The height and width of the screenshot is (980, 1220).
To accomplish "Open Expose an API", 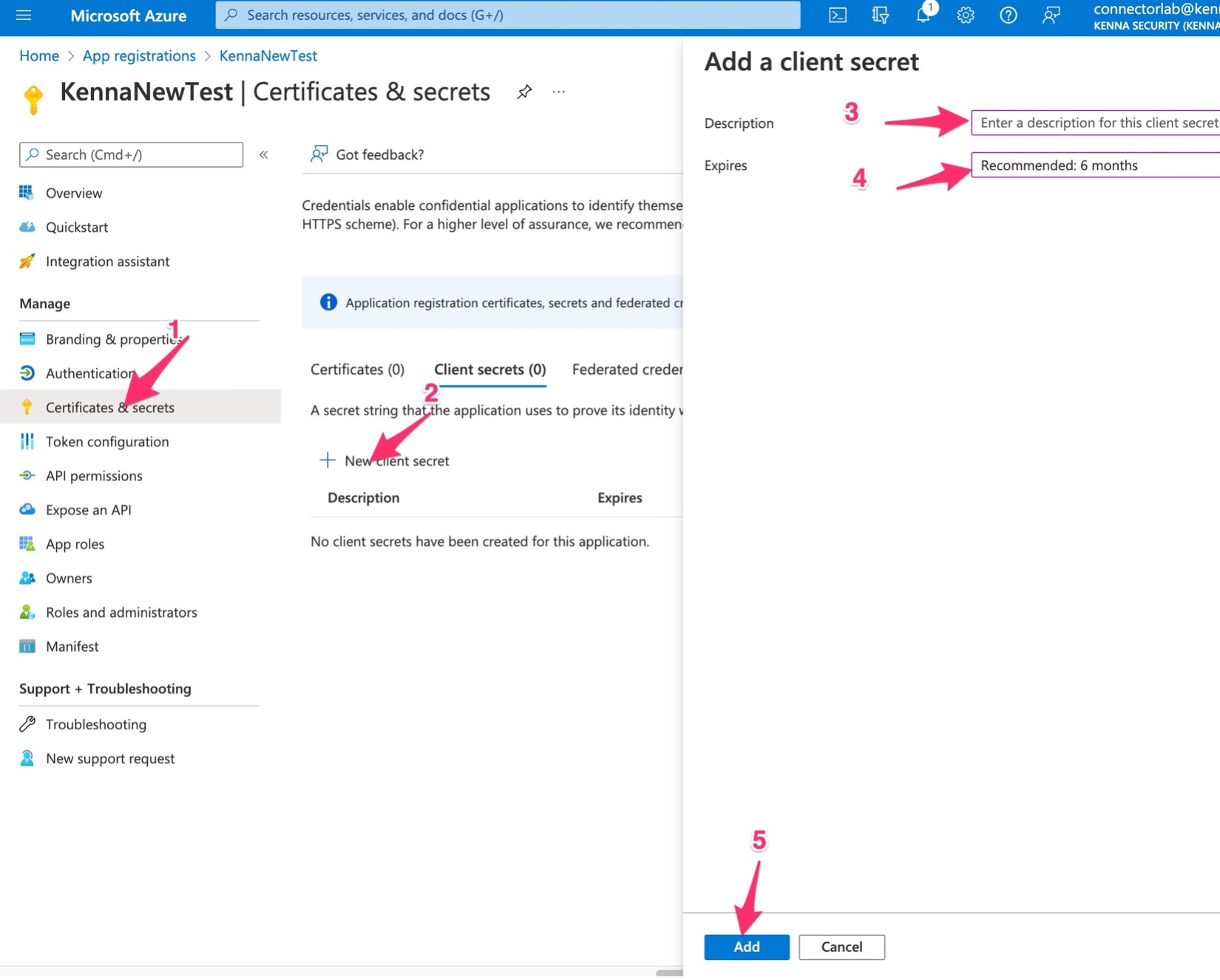I will [88, 509].
